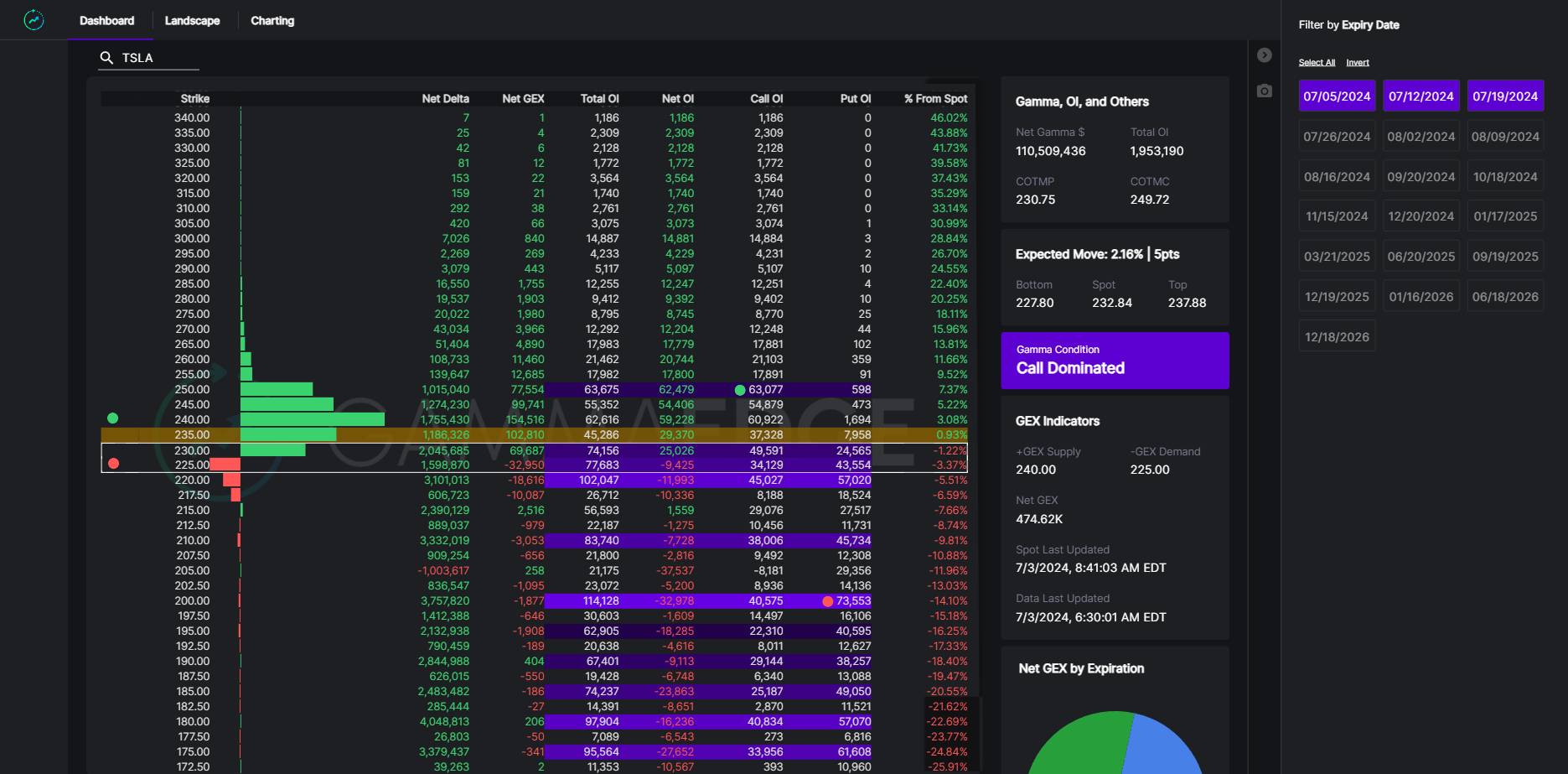Click Net Gamma $ value 110,509,436
The height and width of the screenshot is (774, 1568).
(x=1051, y=152)
